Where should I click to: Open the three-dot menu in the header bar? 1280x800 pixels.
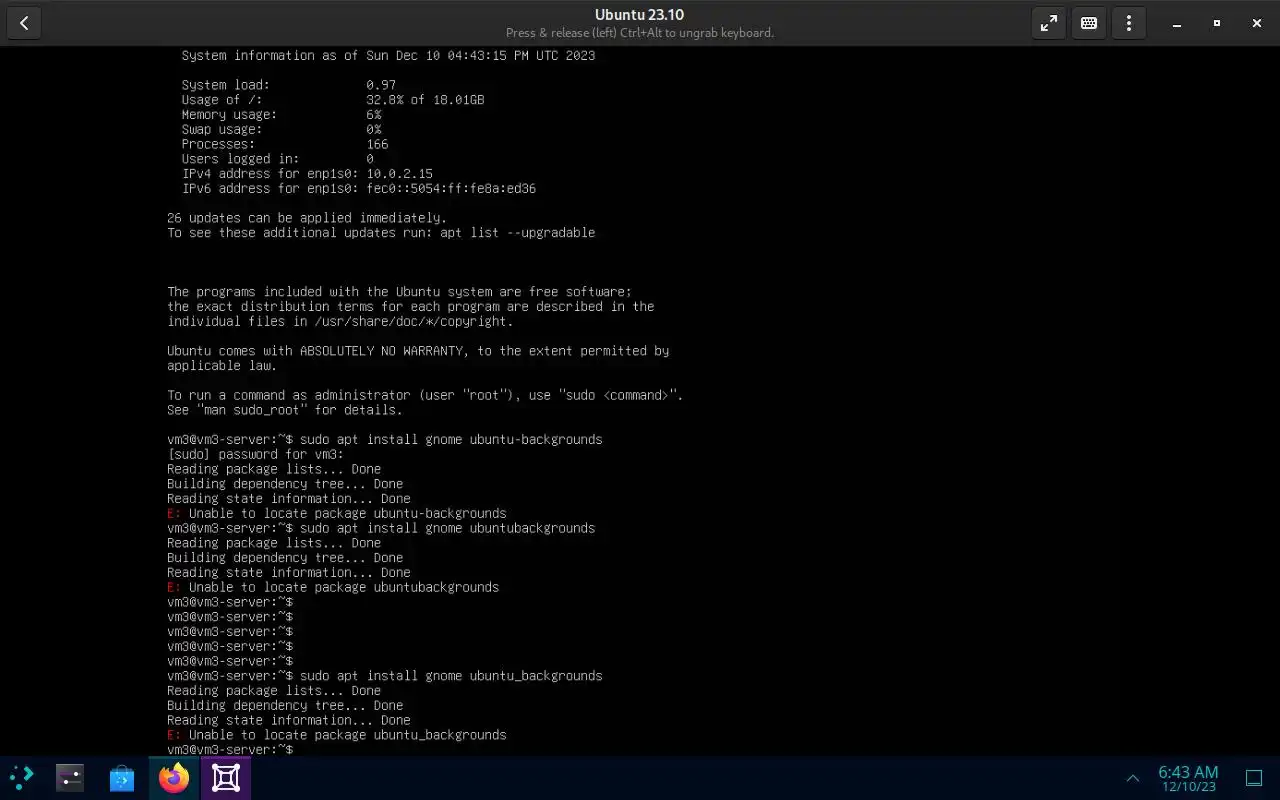pyautogui.click(x=1129, y=23)
